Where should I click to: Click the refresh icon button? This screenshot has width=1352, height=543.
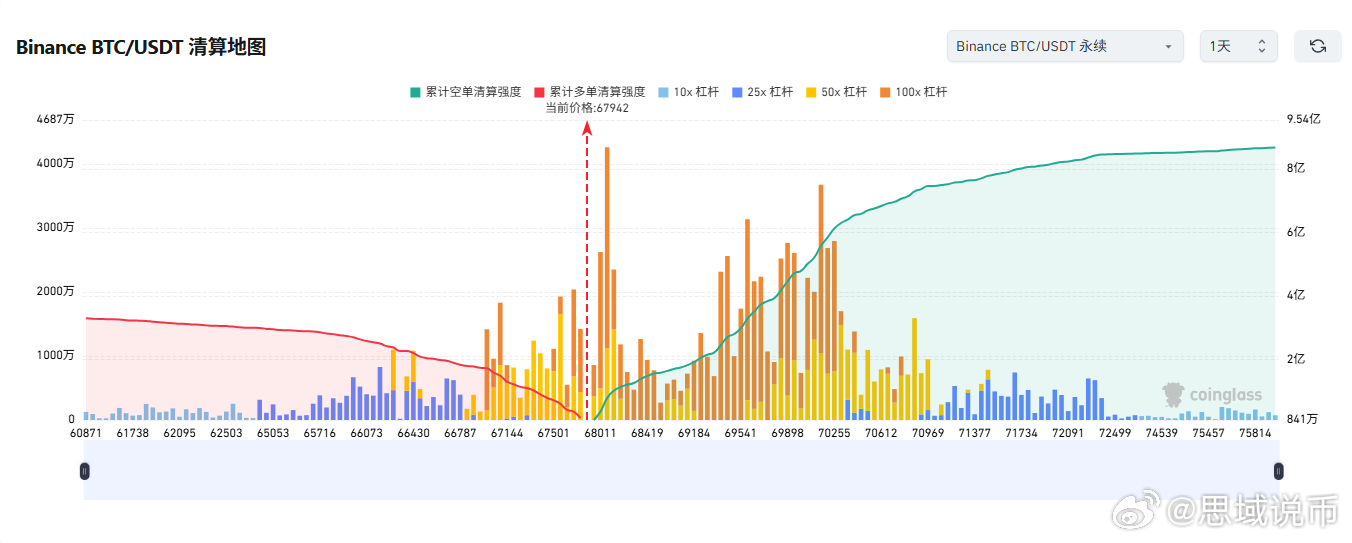(x=1317, y=46)
